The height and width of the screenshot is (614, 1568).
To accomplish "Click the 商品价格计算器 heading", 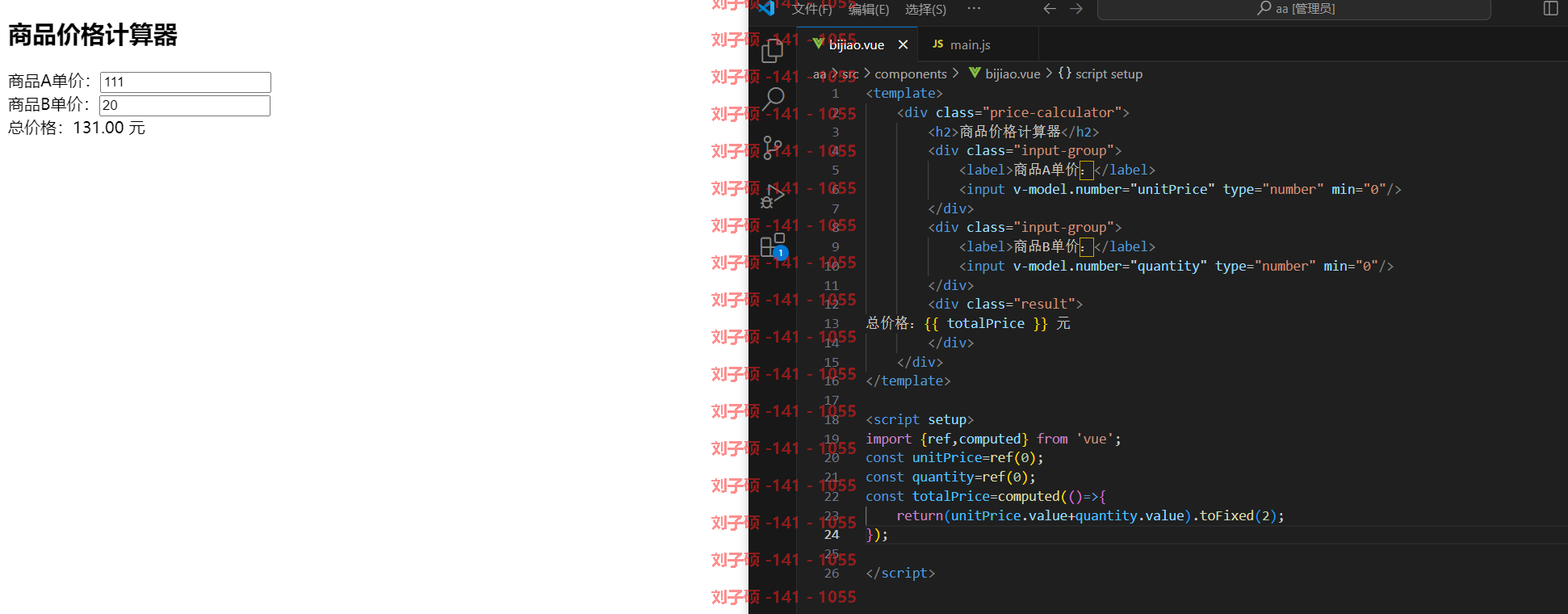I will pyautogui.click(x=93, y=35).
